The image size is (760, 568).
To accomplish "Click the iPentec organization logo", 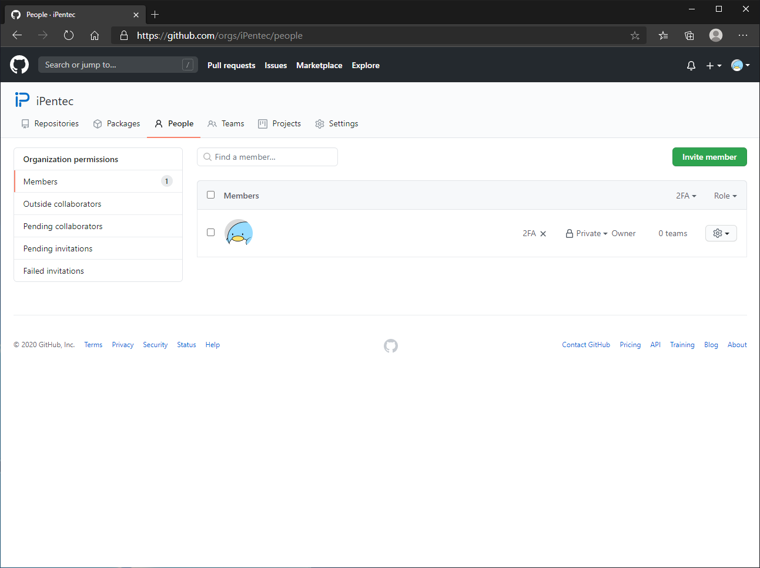I will [22, 100].
